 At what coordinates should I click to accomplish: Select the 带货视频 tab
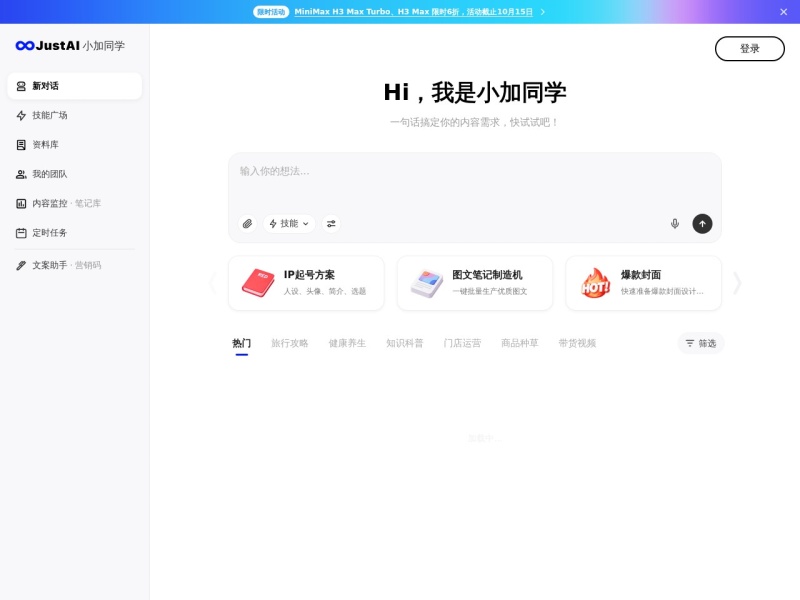577,343
